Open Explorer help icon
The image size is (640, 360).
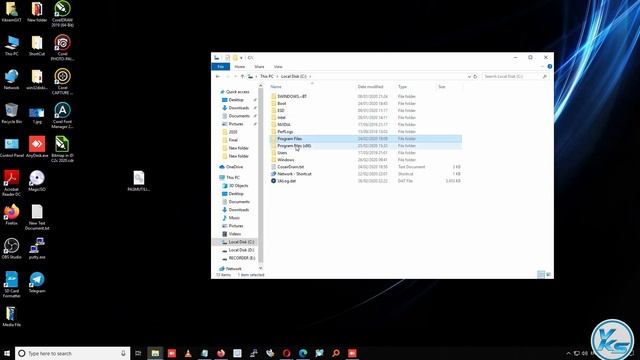pyautogui.click(x=550, y=67)
